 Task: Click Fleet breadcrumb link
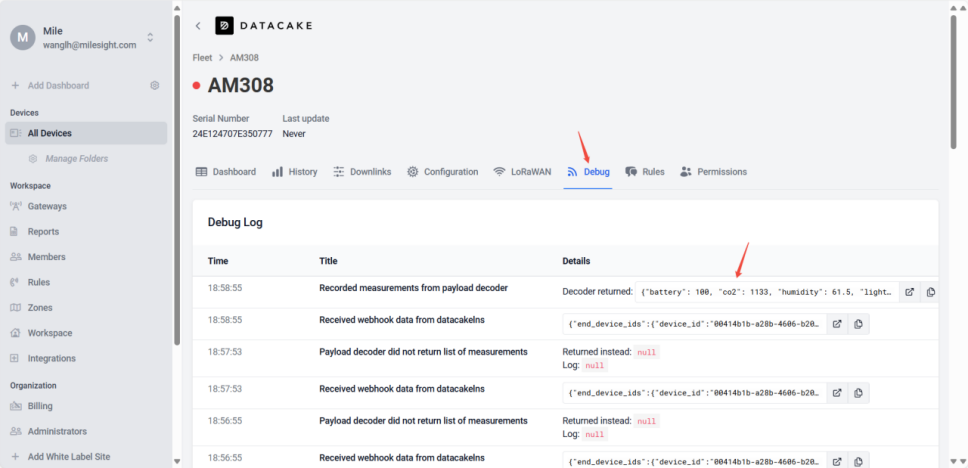pos(202,57)
